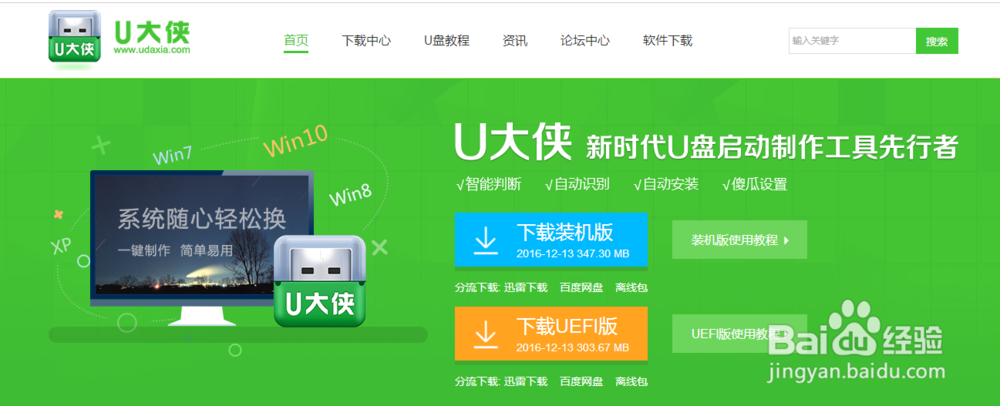The image size is (1000, 406).
Task: Click the arrow on 装机版使用教程 button
Action: click(x=786, y=240)
